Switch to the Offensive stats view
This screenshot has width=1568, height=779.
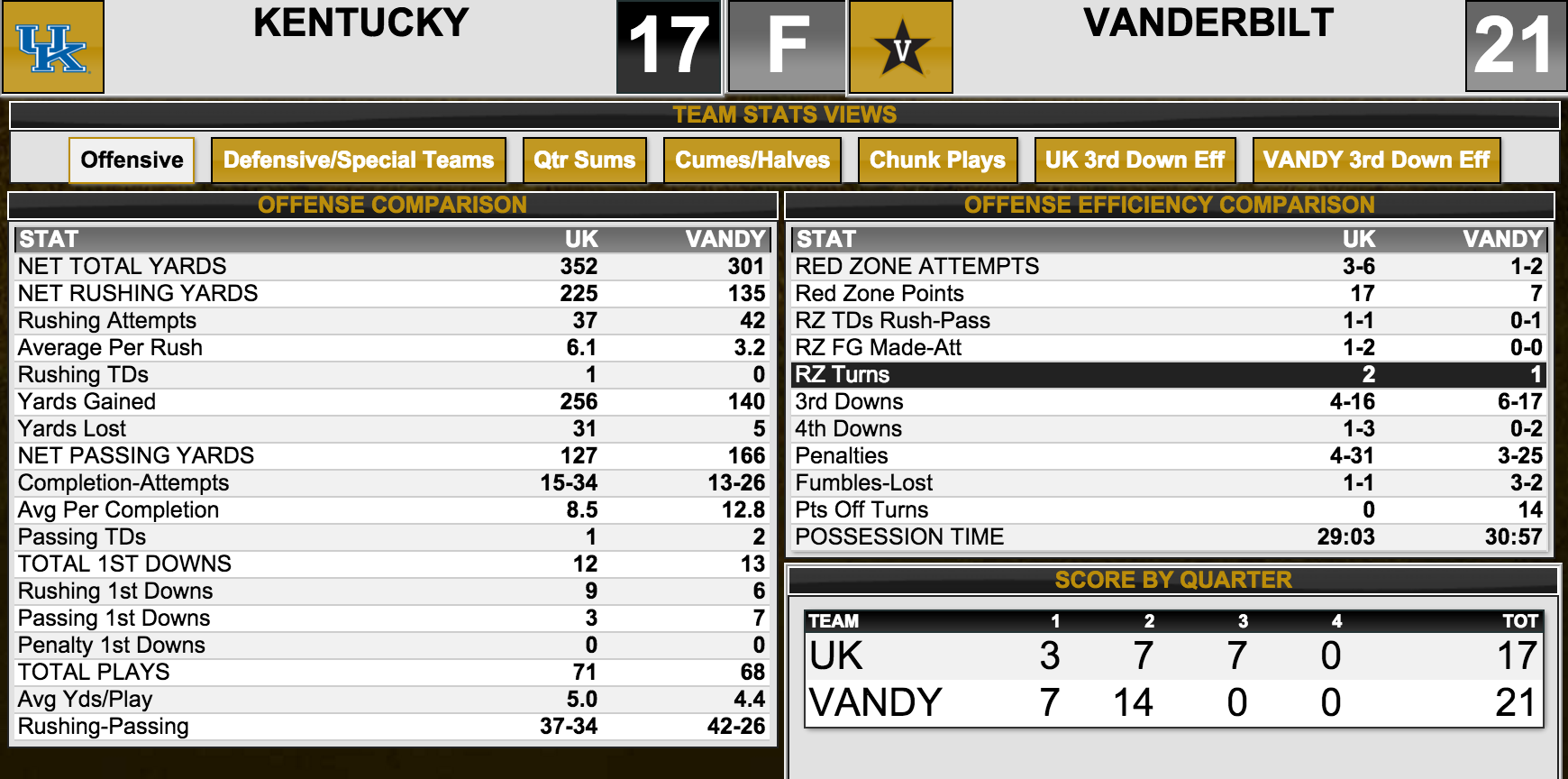click(132, 160)
